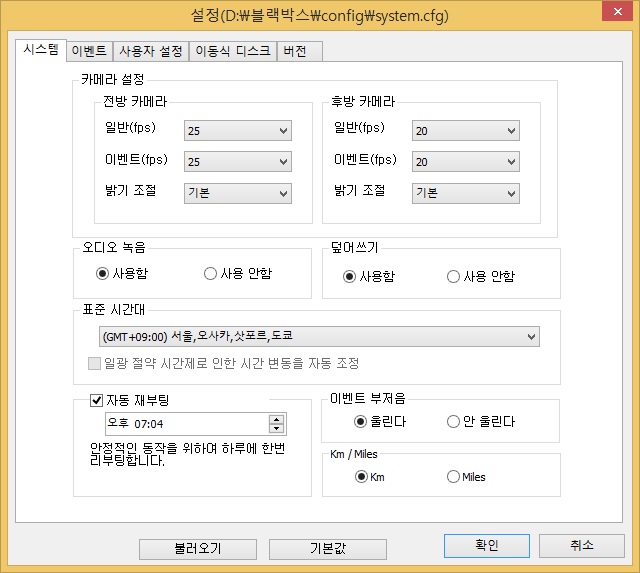The height and width of the screenshot is (573, 640).
Task: Expand front camera 밝기 조절 dropdown
Action: pyautogui.click(x=237, y=193)
